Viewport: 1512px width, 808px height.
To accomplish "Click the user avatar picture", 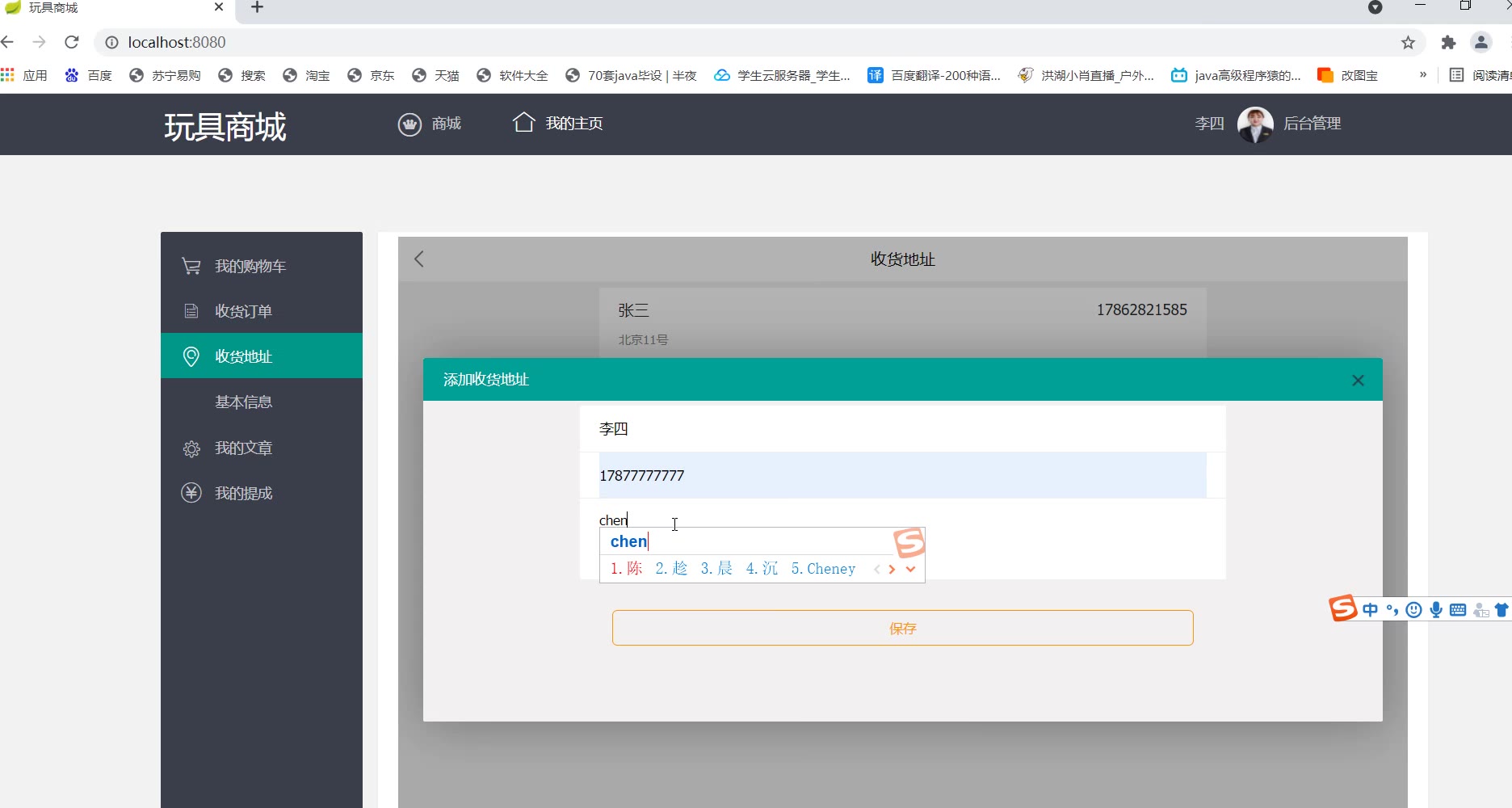I will pos(1255,124).
